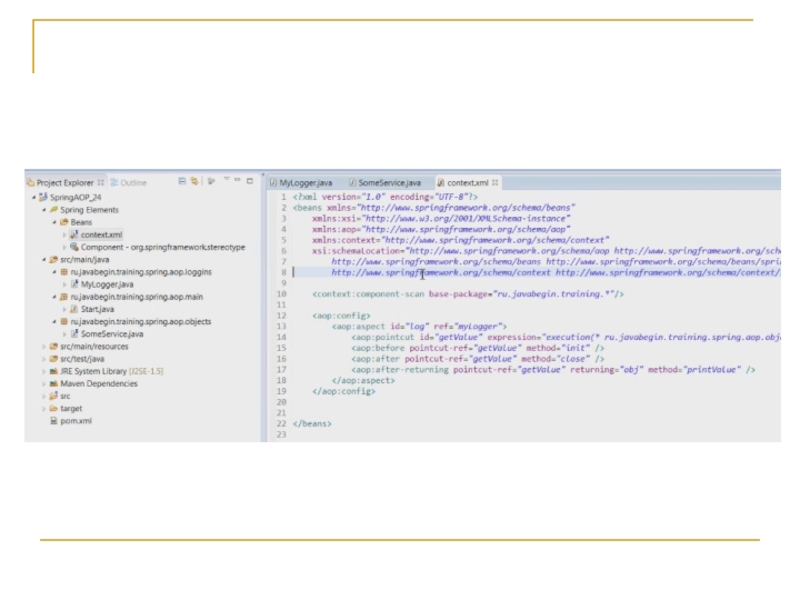800x600 pixels.
Task: Switch to the MyLogger.java editor tab
Action: (305, 183)
